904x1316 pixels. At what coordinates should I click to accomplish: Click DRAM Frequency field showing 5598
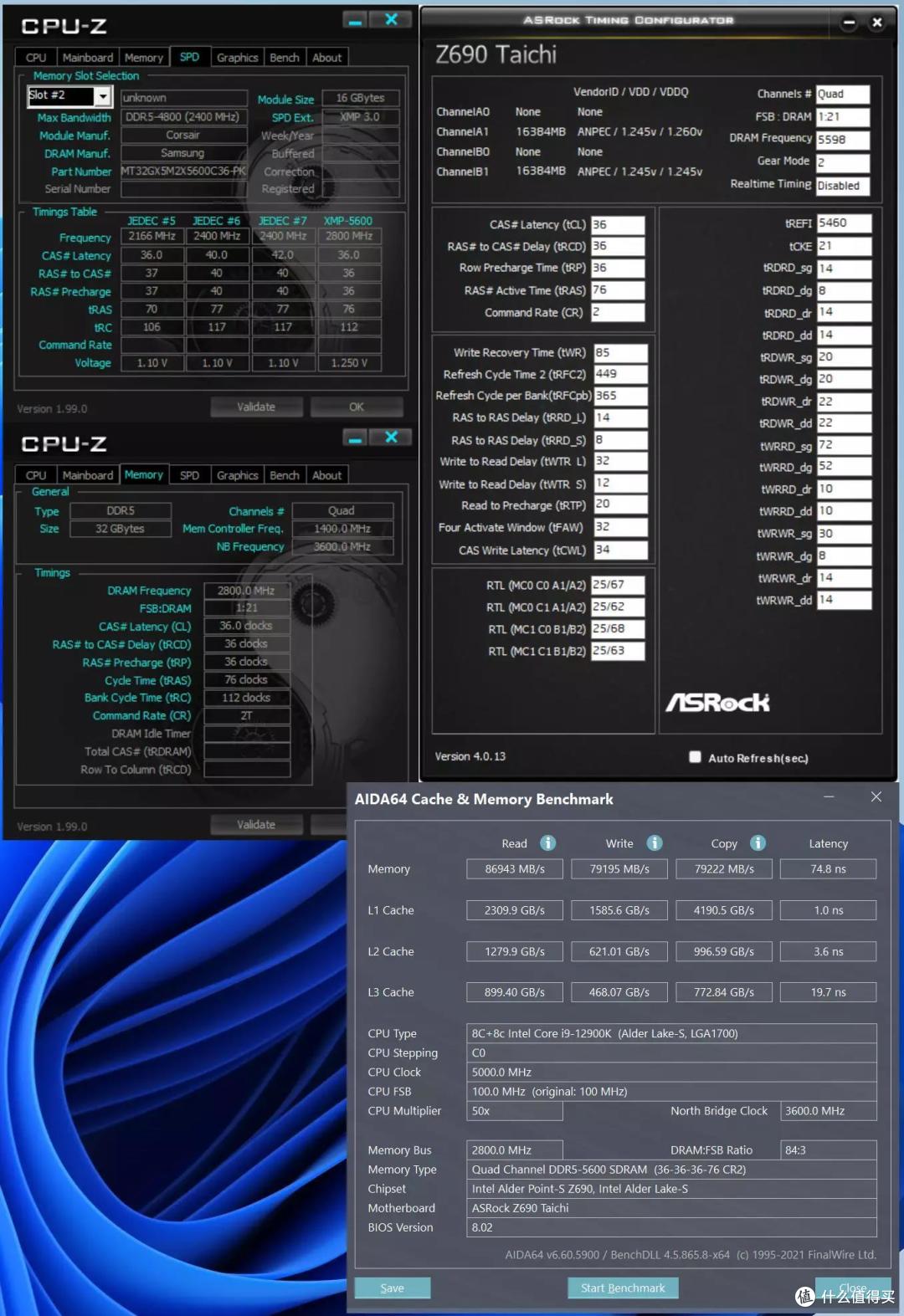(x=843, y=140)
